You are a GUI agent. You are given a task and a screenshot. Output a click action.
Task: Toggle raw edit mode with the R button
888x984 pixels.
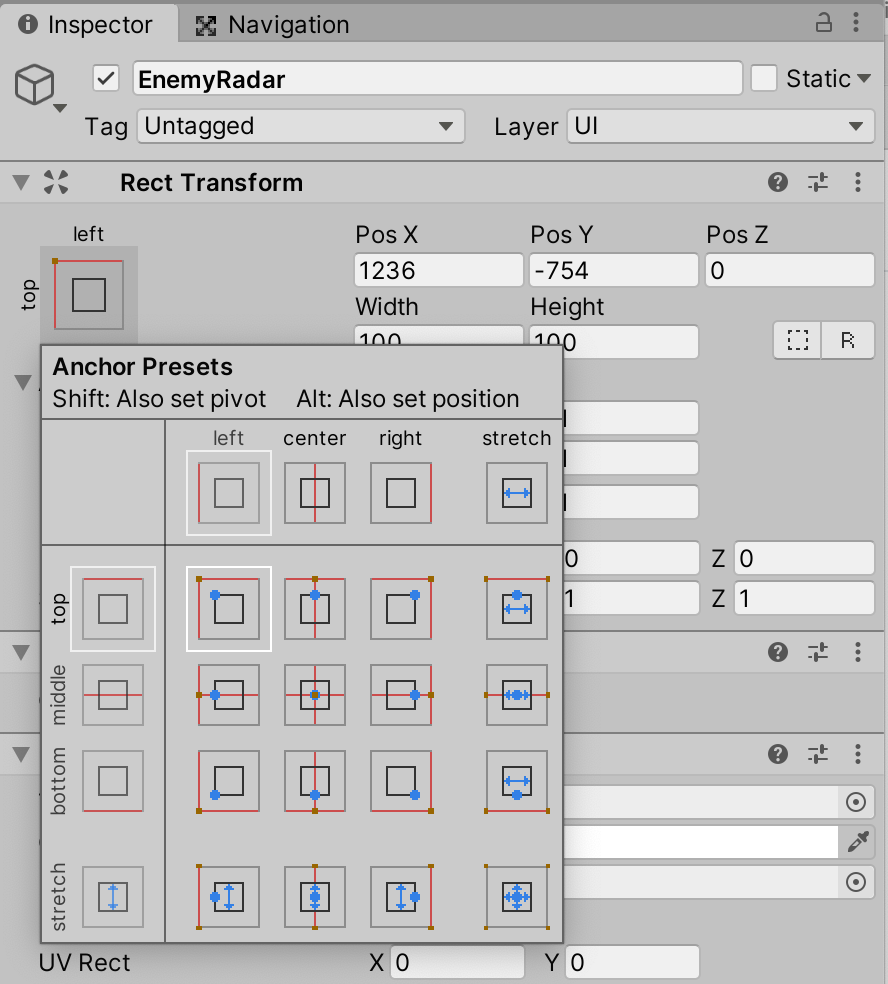pyautogui.click(x=847, y=340)
